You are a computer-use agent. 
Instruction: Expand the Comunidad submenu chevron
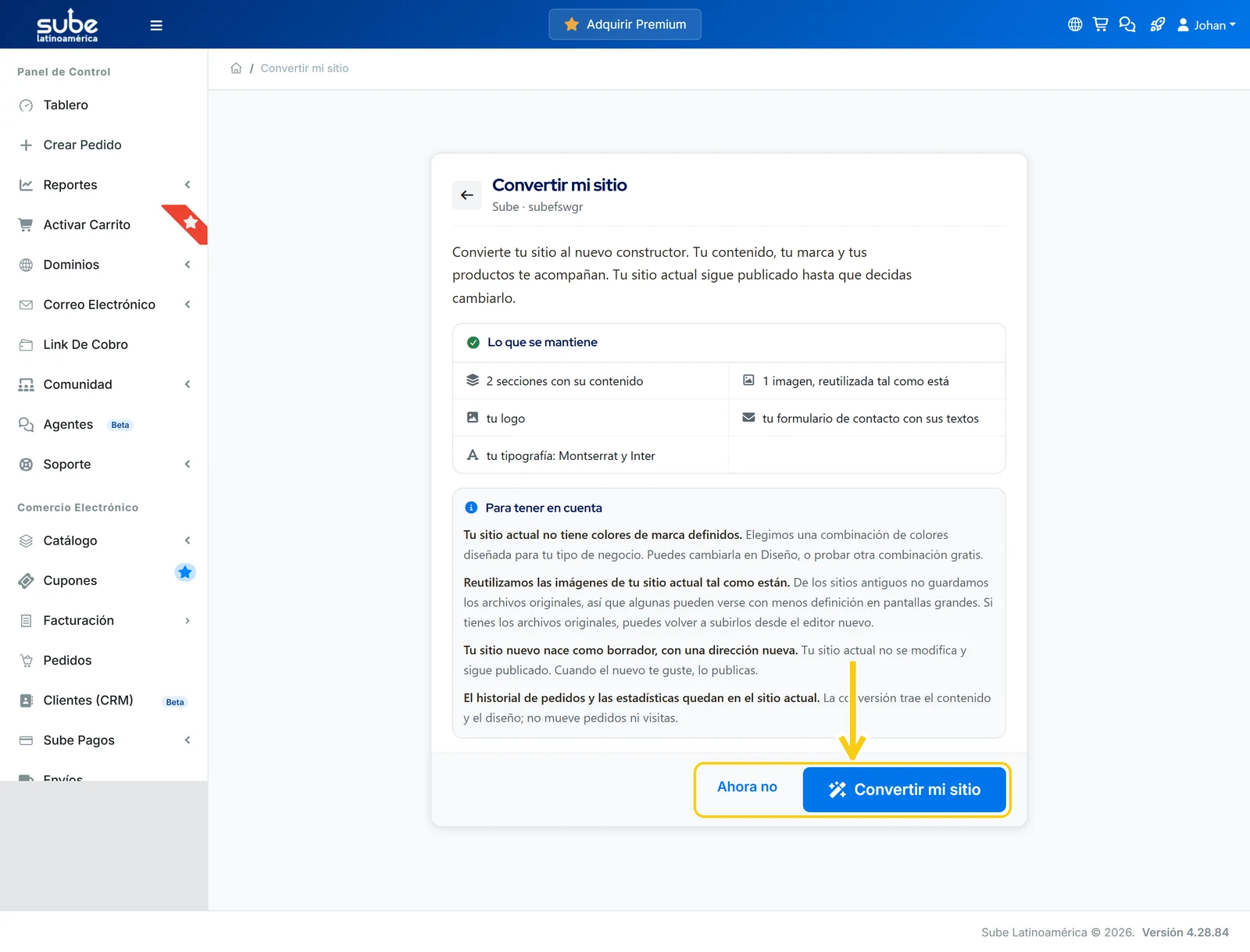187,384
